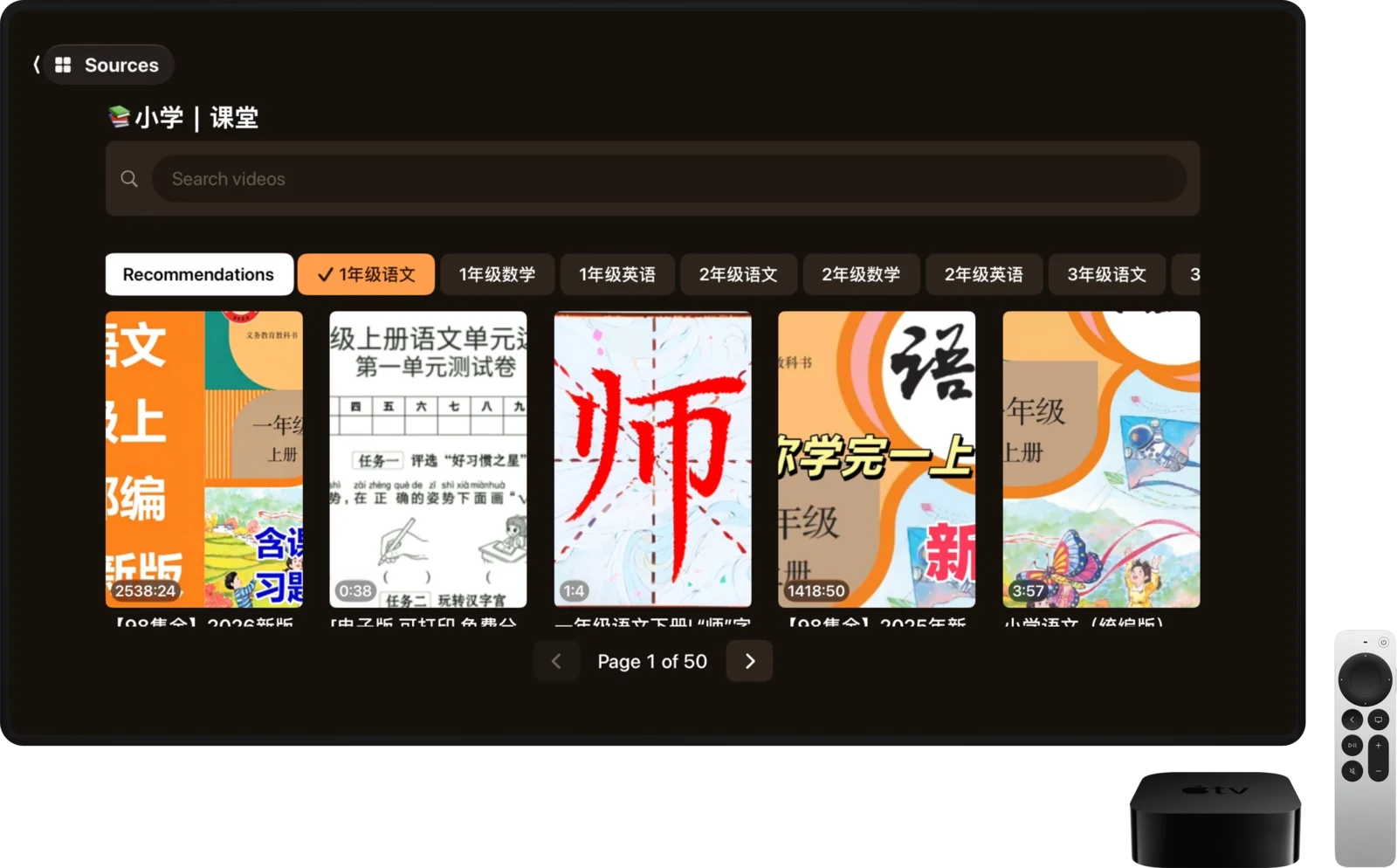1397x868 pixels.
Task: Choose the 3年级语文 filter chip
Action: click(1107, 274)
